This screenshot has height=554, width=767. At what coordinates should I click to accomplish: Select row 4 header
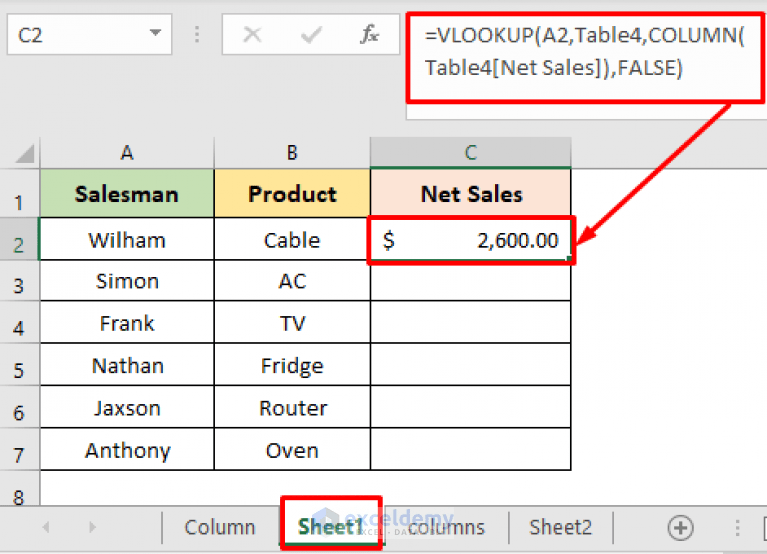pos(19,323)
